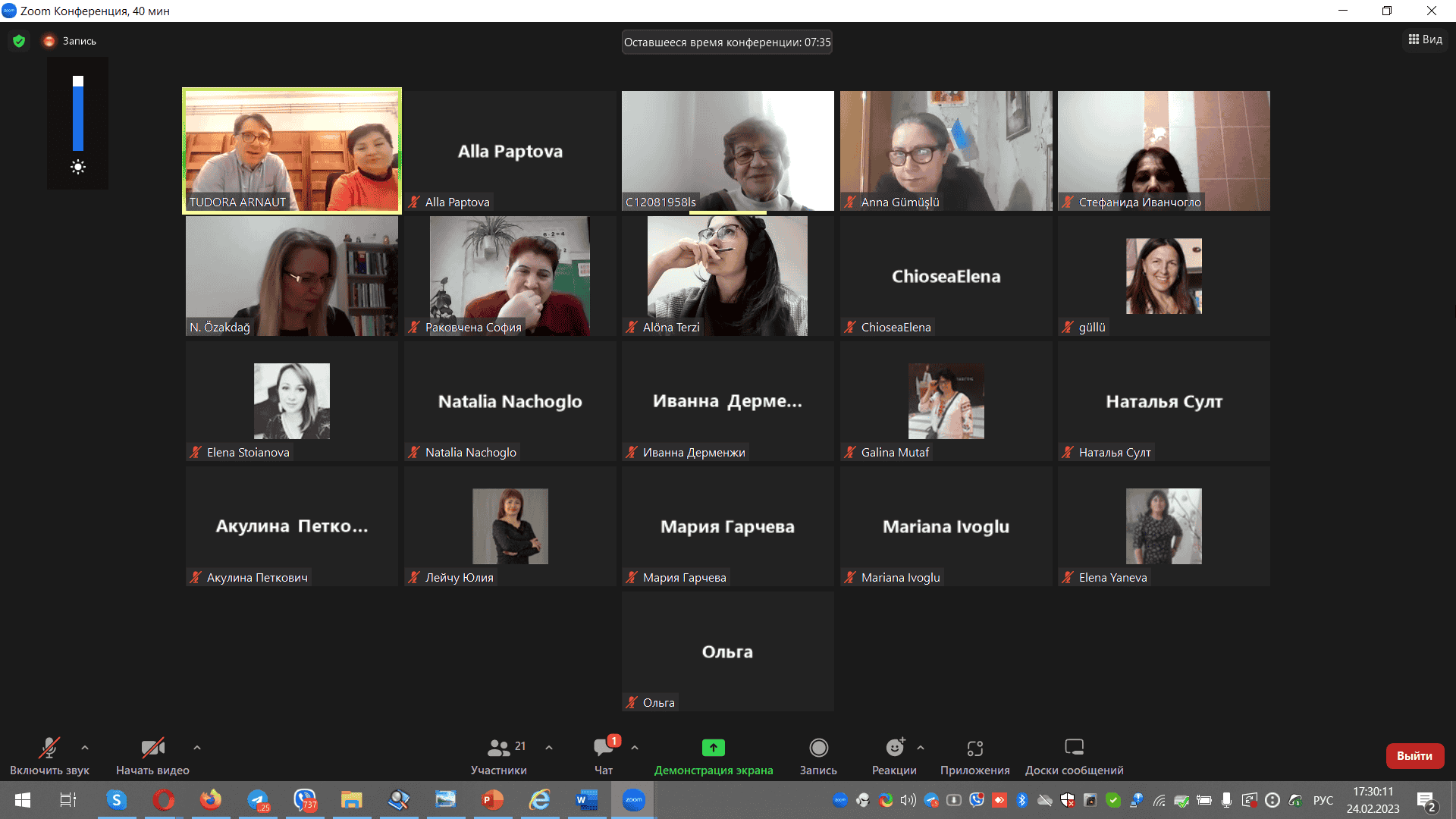Open the Participants panel icon
The height and width of the screenshot is (819, 1456).
498,748
